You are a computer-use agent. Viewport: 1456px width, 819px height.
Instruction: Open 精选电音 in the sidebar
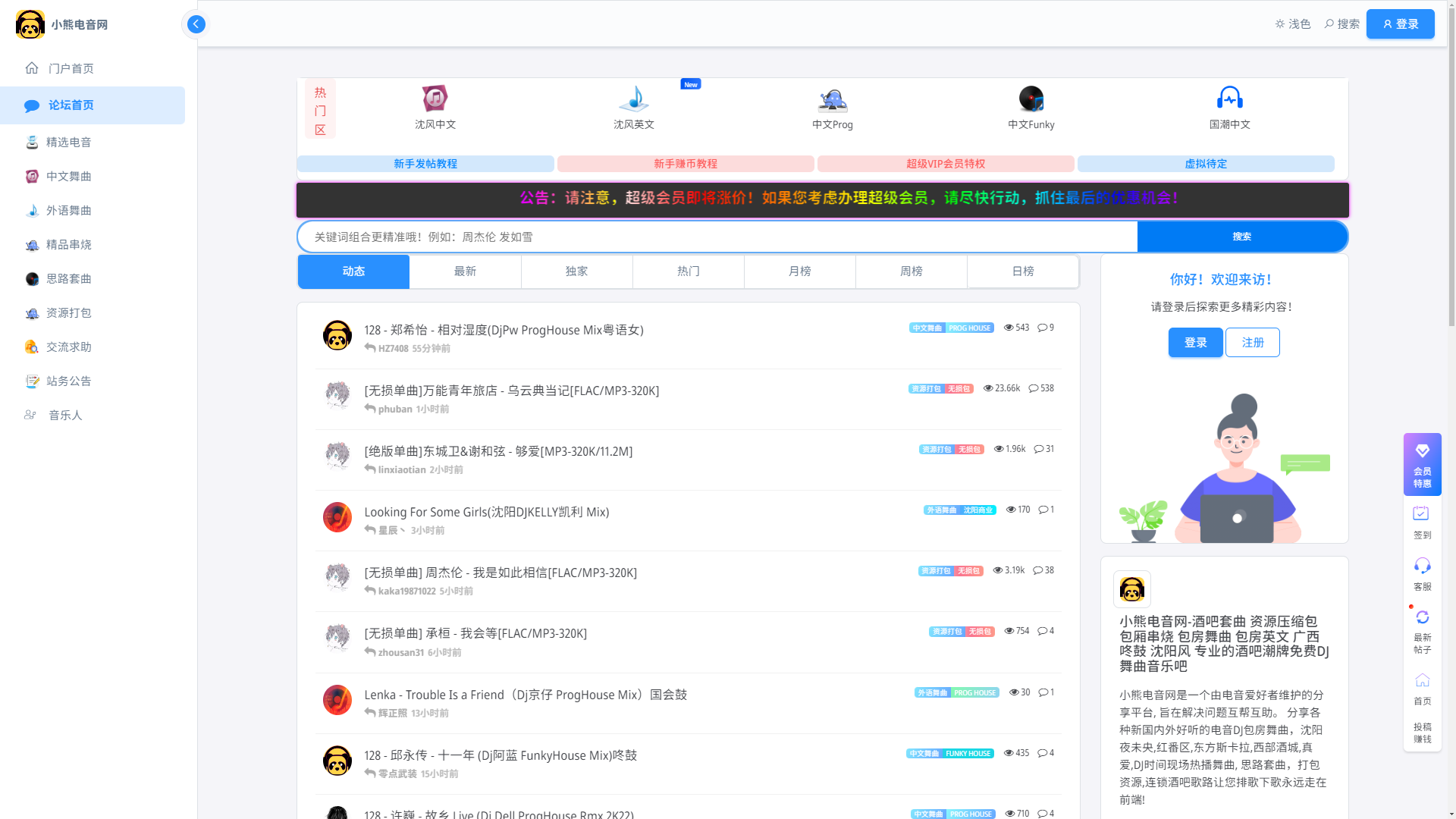[68, 143]
